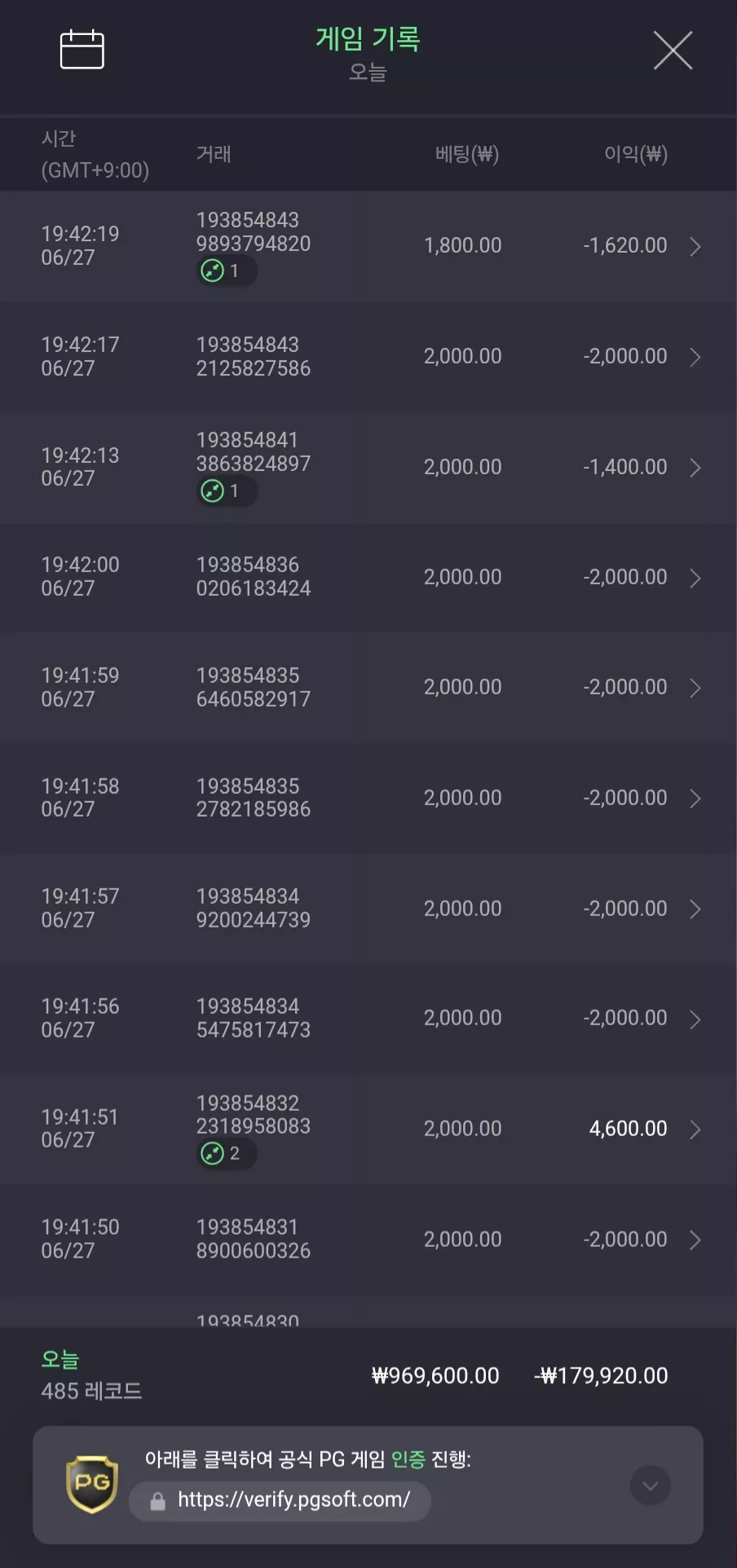The height and width of the screenshot is (1568, 737).
Task: Select transaction 193854834 9200244739 row
Action: pos(368,909)
